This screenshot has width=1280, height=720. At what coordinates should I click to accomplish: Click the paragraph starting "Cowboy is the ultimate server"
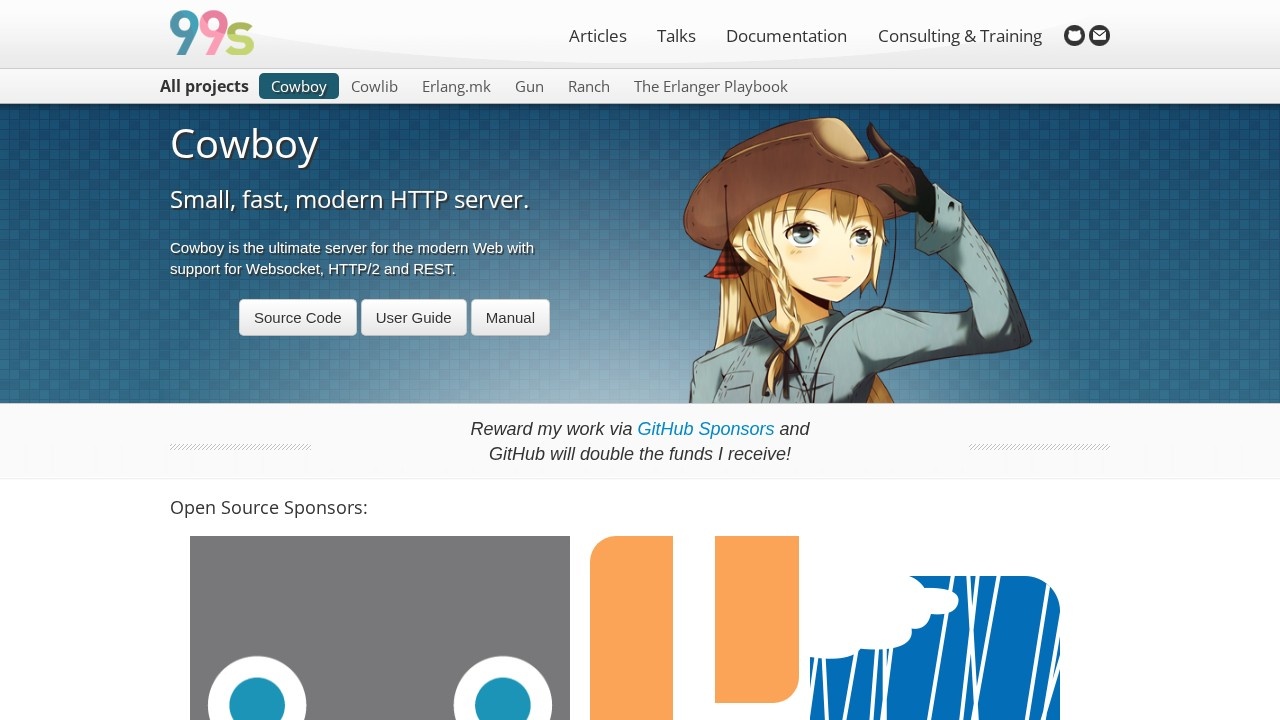pos(352,258)
